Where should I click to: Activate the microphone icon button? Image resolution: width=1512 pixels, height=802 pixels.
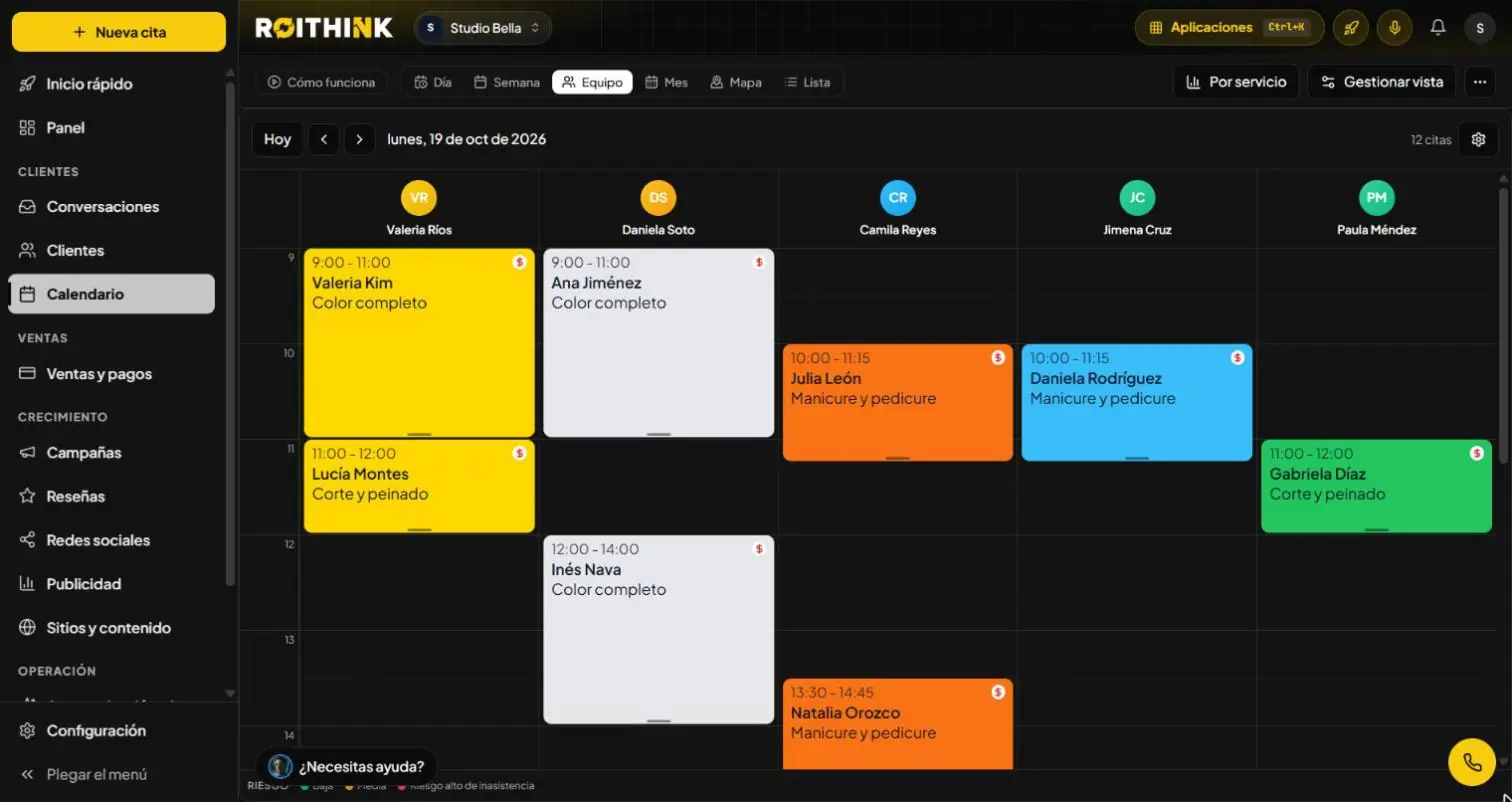(x=1394, y=28)
